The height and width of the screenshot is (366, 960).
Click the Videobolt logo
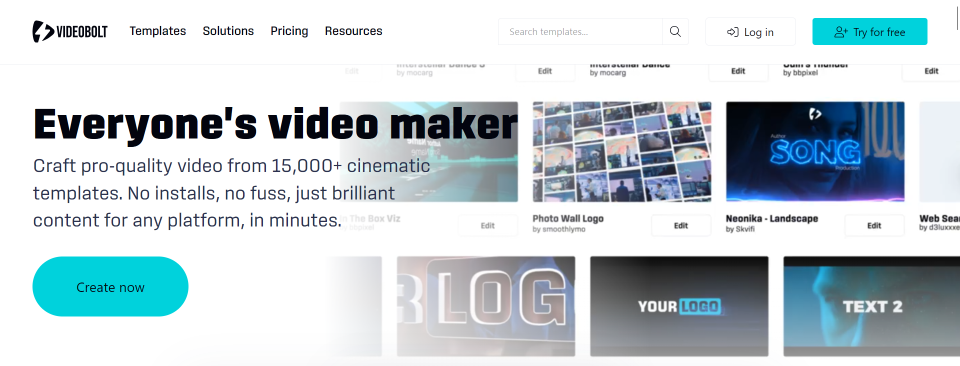(70, 31)
